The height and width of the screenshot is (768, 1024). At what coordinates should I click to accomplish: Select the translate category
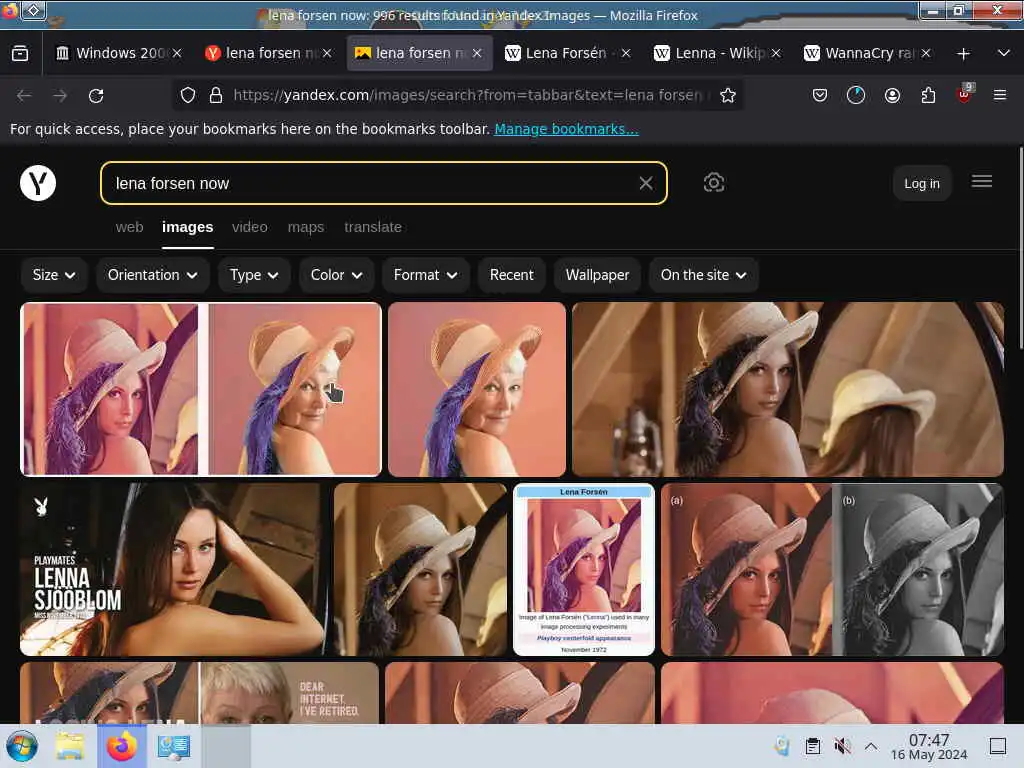coord(373,227)
